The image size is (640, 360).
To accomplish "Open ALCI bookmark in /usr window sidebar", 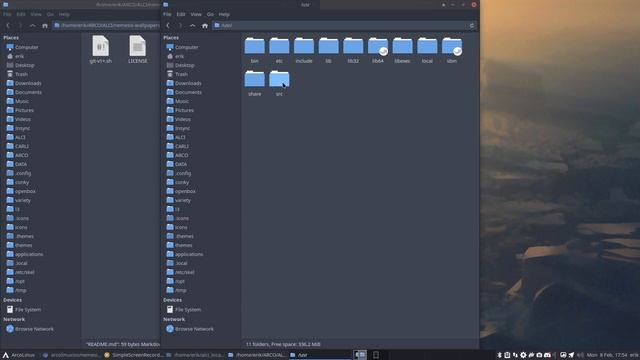I will tap(176, 137).
